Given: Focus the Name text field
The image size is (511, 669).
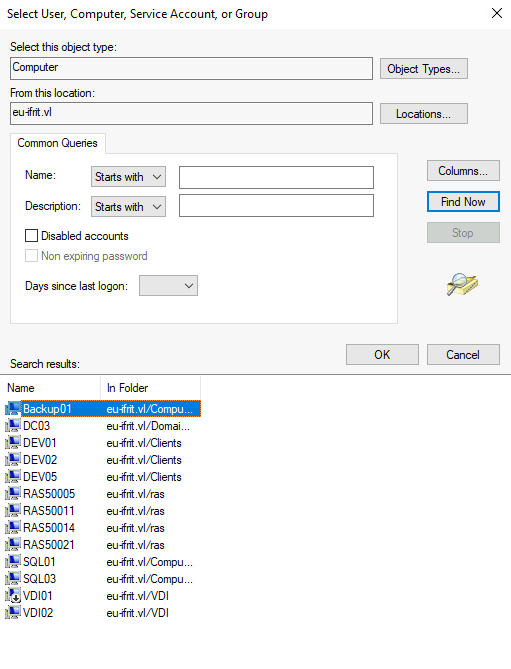Looking at the screenshot, I should (276, 177).
